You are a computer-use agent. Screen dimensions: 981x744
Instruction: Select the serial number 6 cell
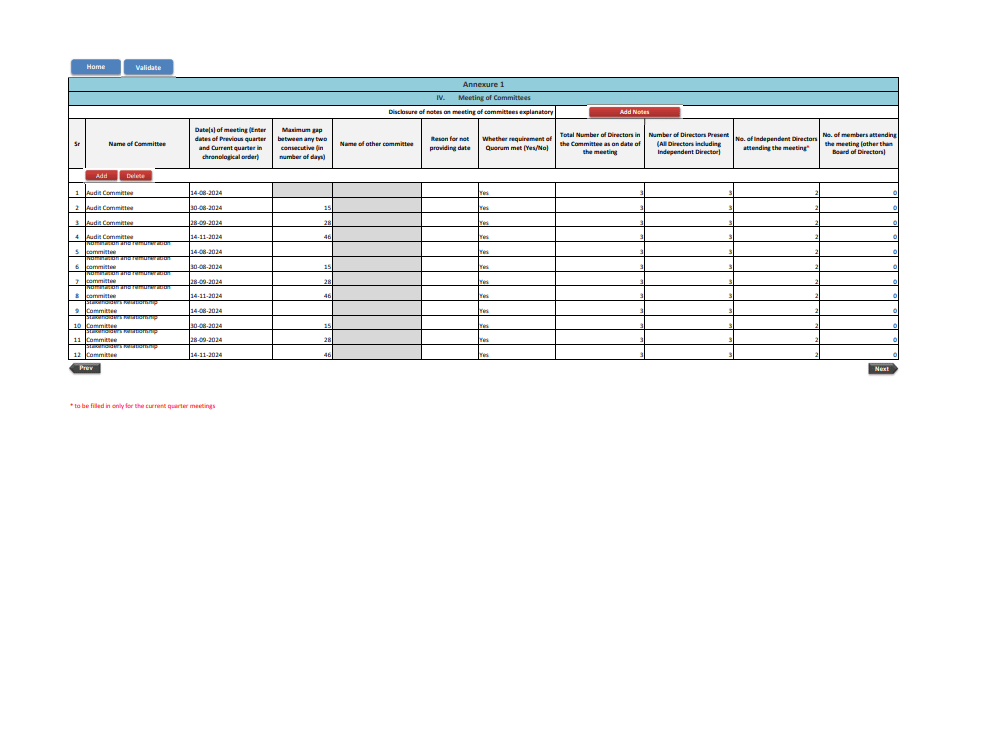tap(77, 265)
